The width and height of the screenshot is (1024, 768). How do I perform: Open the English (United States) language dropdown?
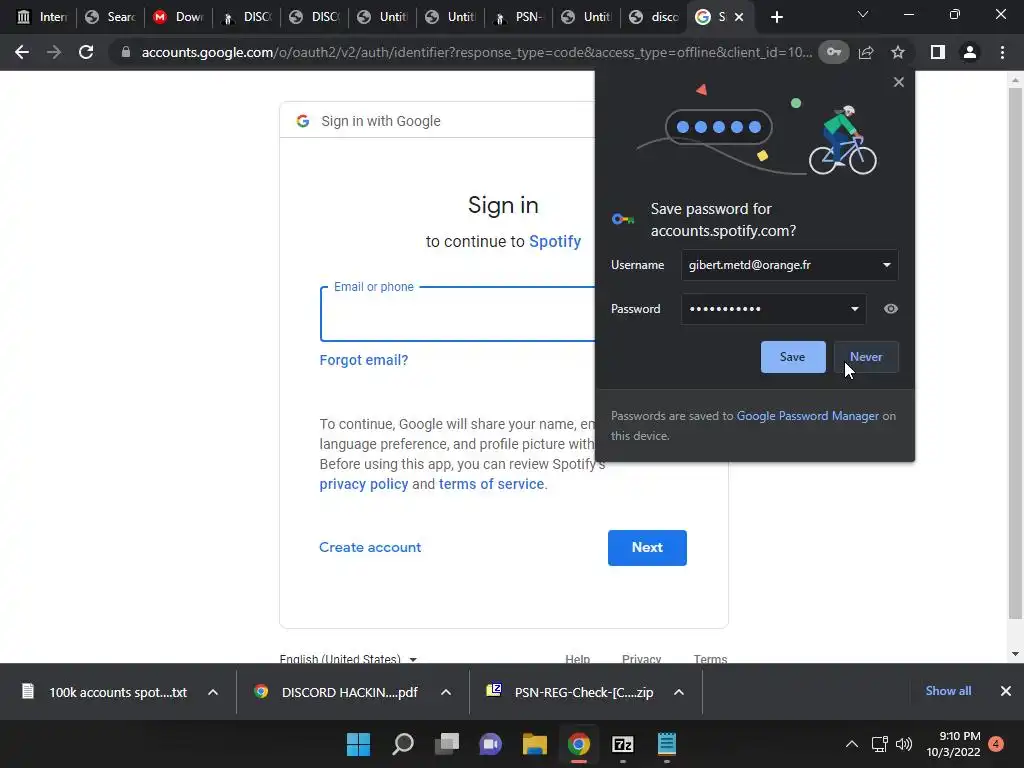click(x=348, y=658)
